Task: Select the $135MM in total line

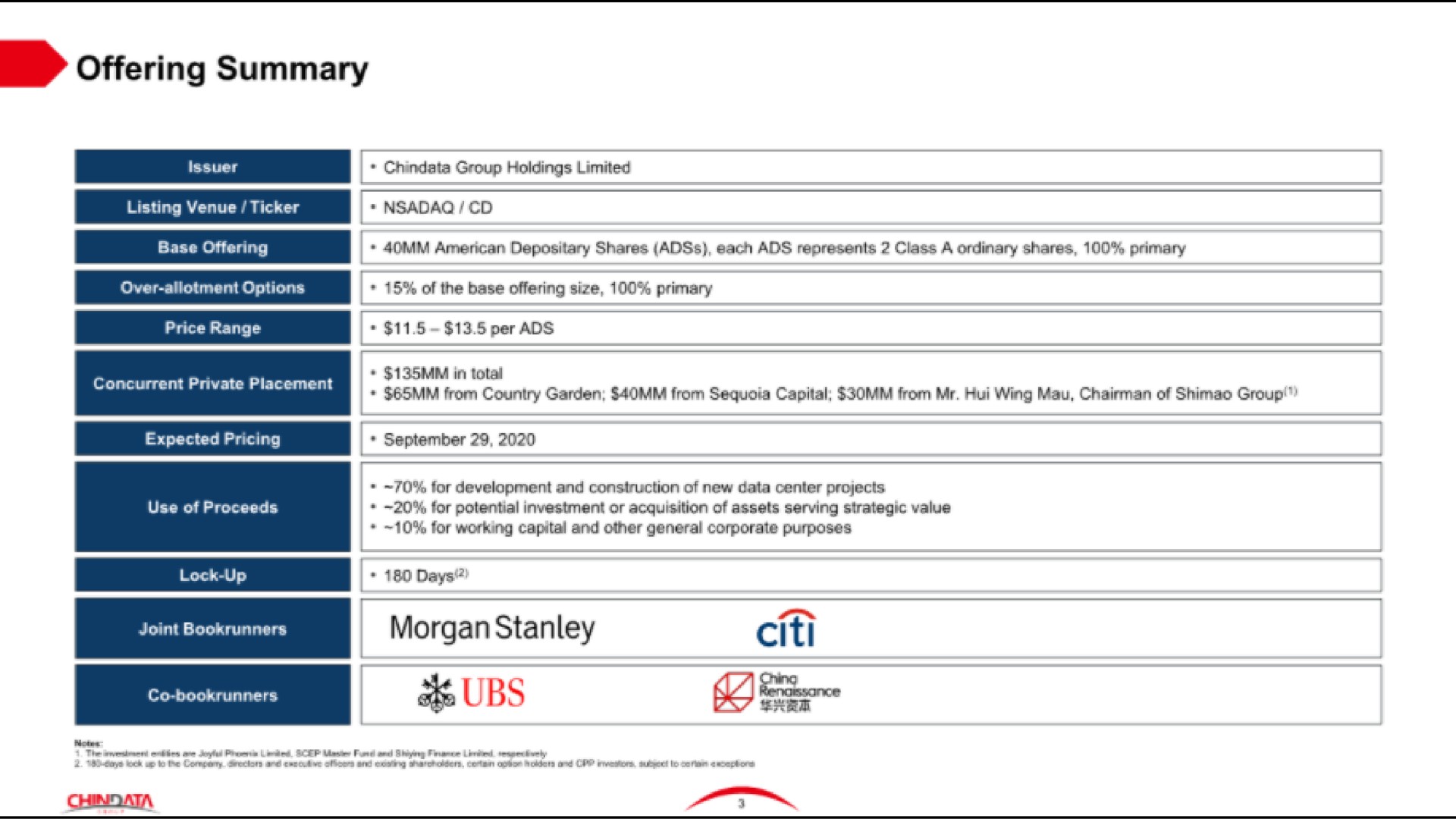Action: [443, 373]
